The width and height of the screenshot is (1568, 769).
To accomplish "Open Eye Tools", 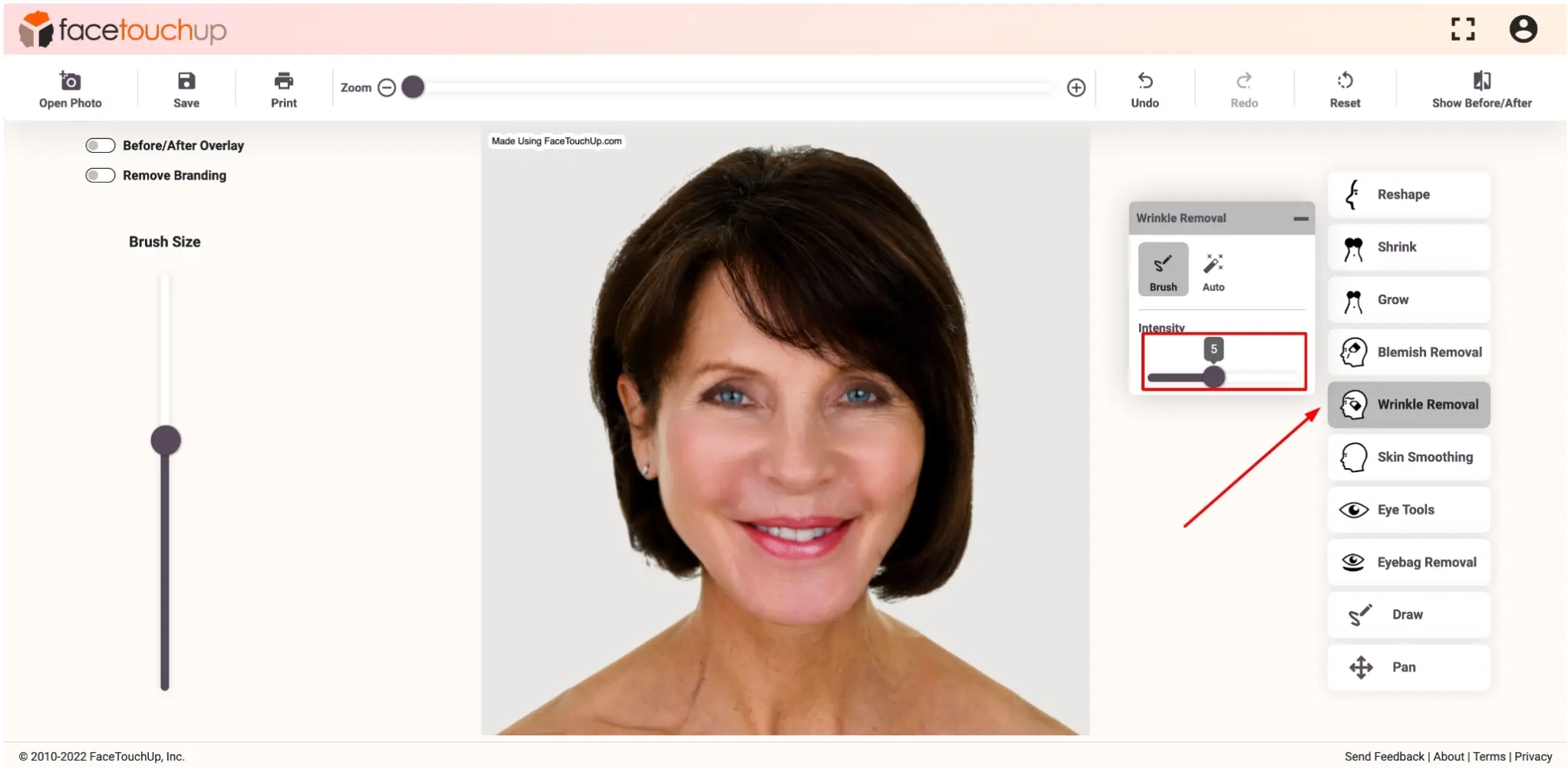I will pyautogui.click(x=1408, y=509).
